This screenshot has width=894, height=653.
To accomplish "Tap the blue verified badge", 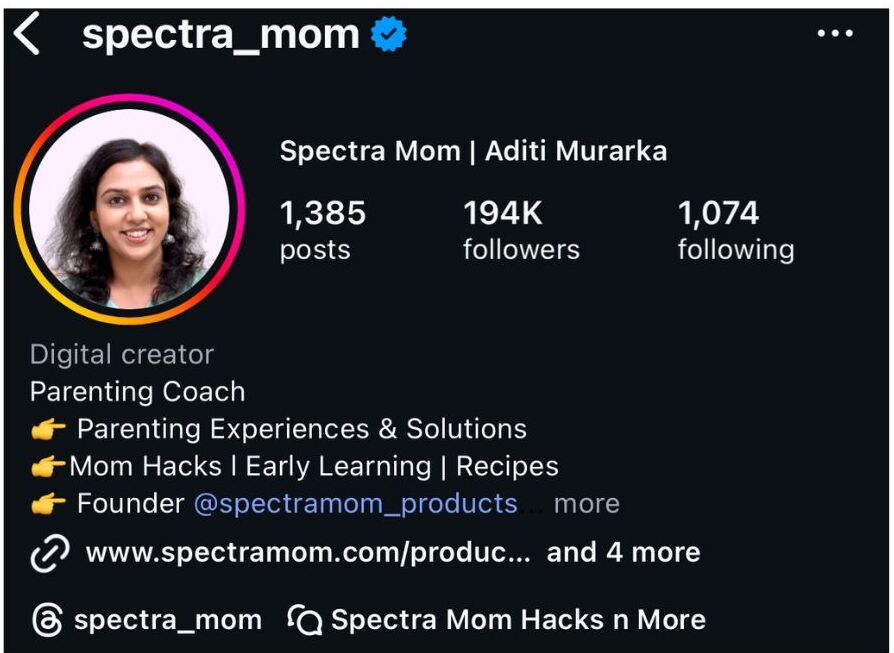I will tap(388, 35).
